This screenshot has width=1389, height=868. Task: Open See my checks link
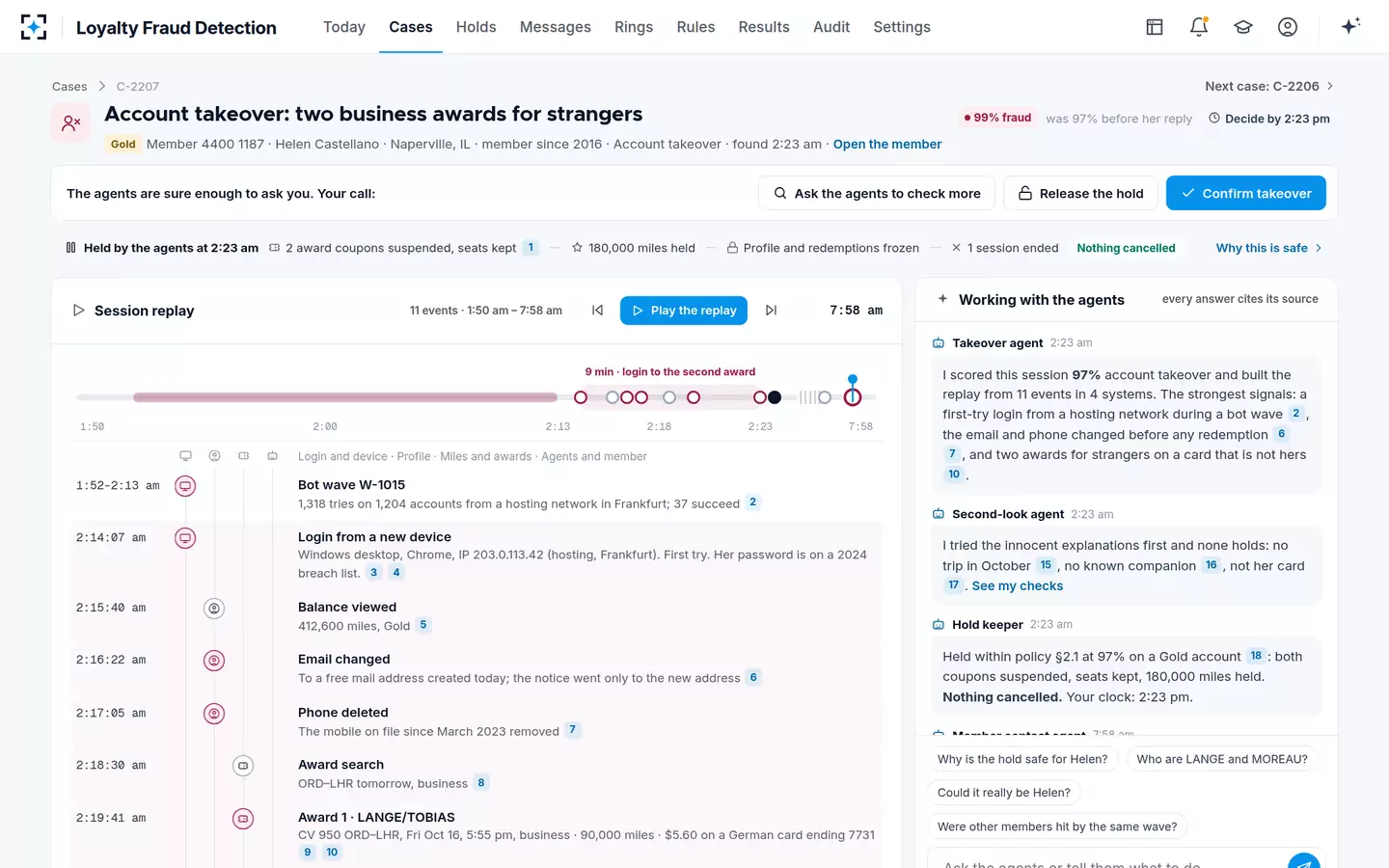[1018, 585]
